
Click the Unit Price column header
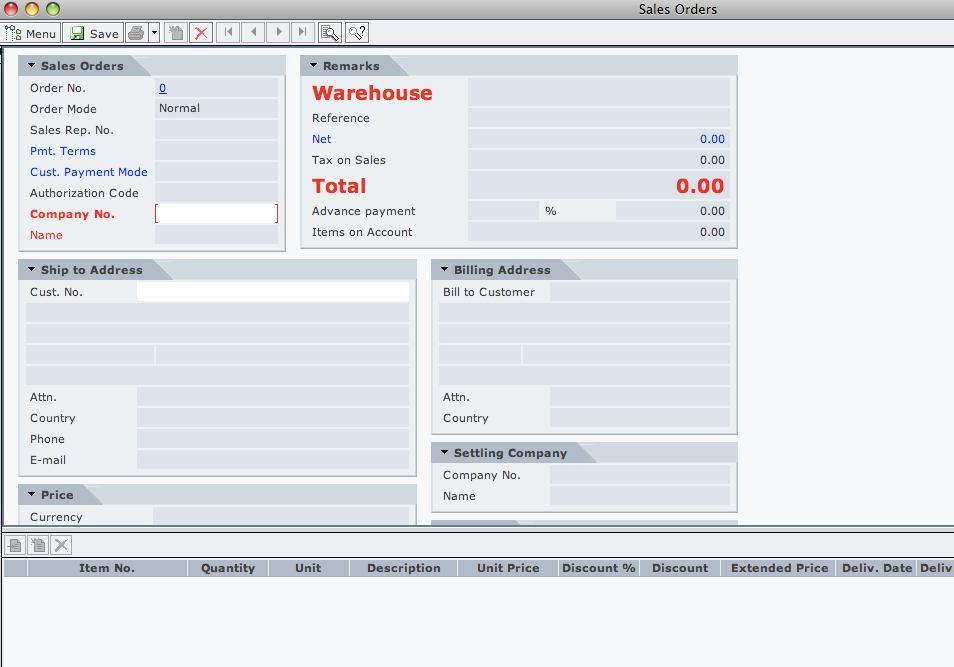coord(508,568)
